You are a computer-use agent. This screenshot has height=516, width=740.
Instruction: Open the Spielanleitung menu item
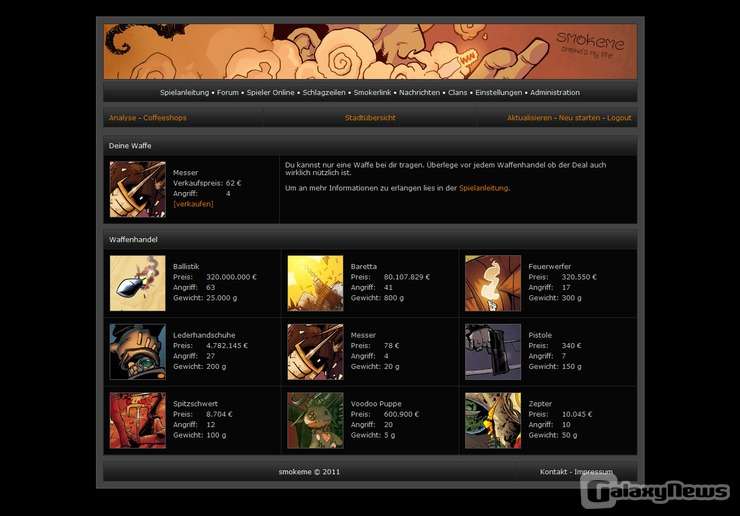tap(185, 93)
